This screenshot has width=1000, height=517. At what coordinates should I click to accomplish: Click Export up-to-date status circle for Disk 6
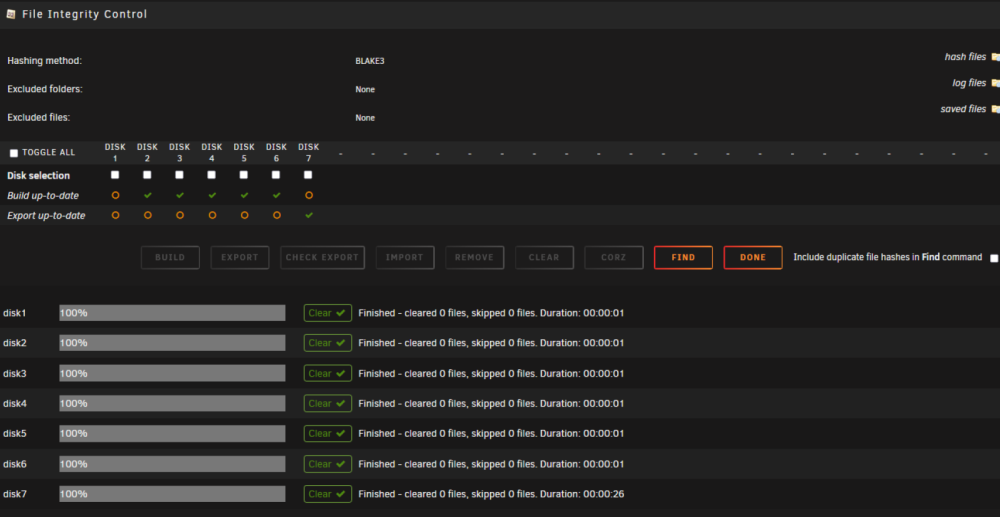coord(276,215)
